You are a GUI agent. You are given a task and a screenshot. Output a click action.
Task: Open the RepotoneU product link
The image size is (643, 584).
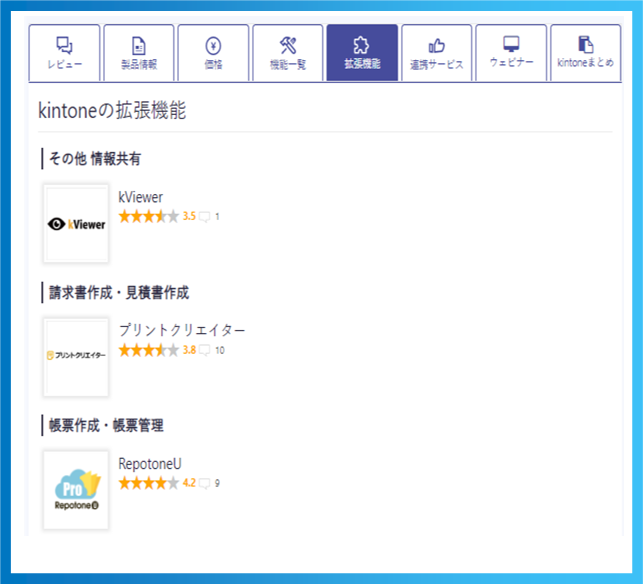coord(150,464)
